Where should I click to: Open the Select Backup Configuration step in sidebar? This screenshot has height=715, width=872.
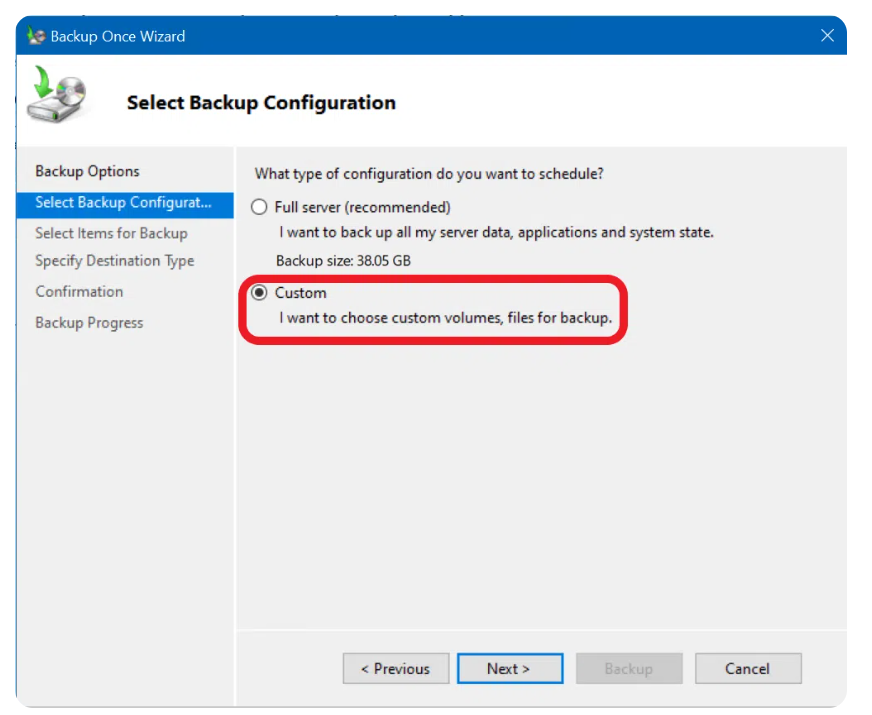click(x=123, y=203)
